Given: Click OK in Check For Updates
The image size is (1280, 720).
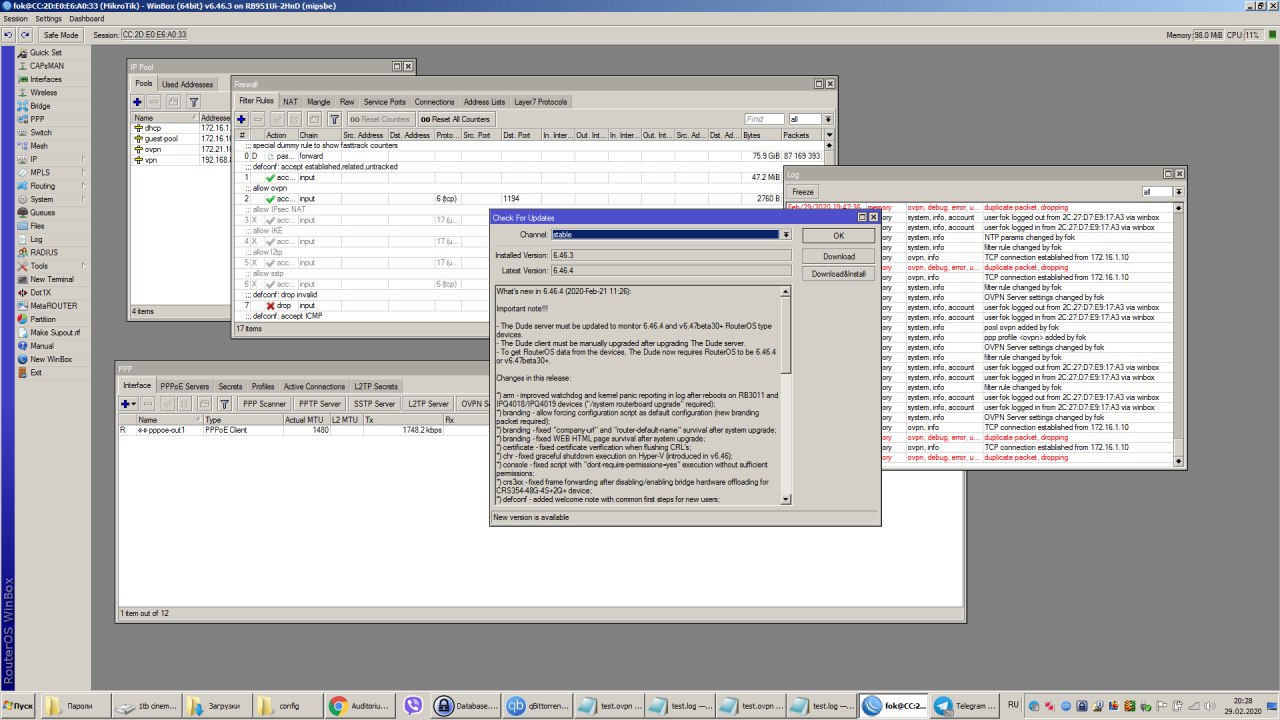Looking at the screenshot, I should [x=838, y=236].
